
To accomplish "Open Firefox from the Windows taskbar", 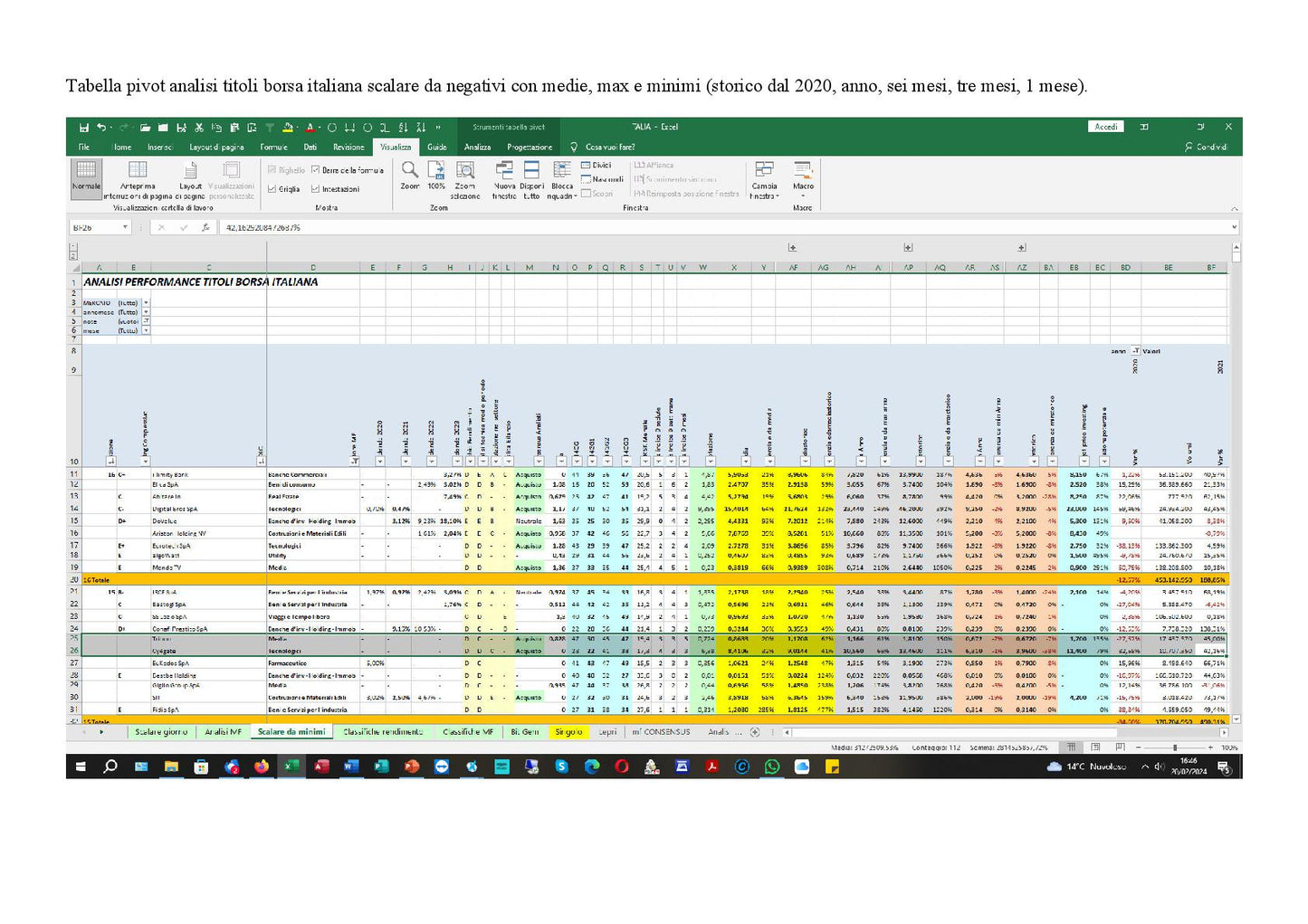I will (x=262, y=767).
